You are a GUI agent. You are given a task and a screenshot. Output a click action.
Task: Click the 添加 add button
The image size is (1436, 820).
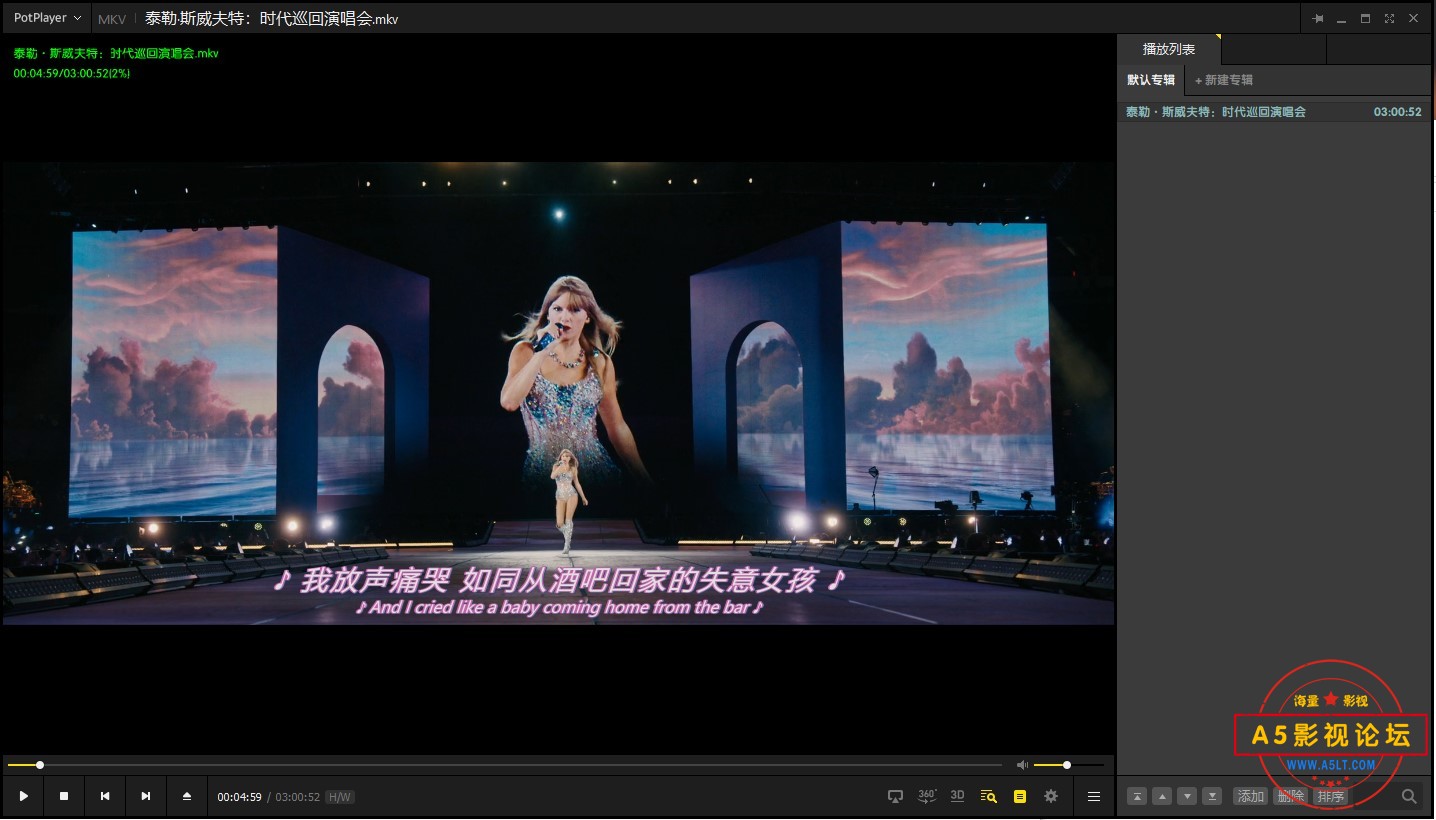click(1251, 796)
